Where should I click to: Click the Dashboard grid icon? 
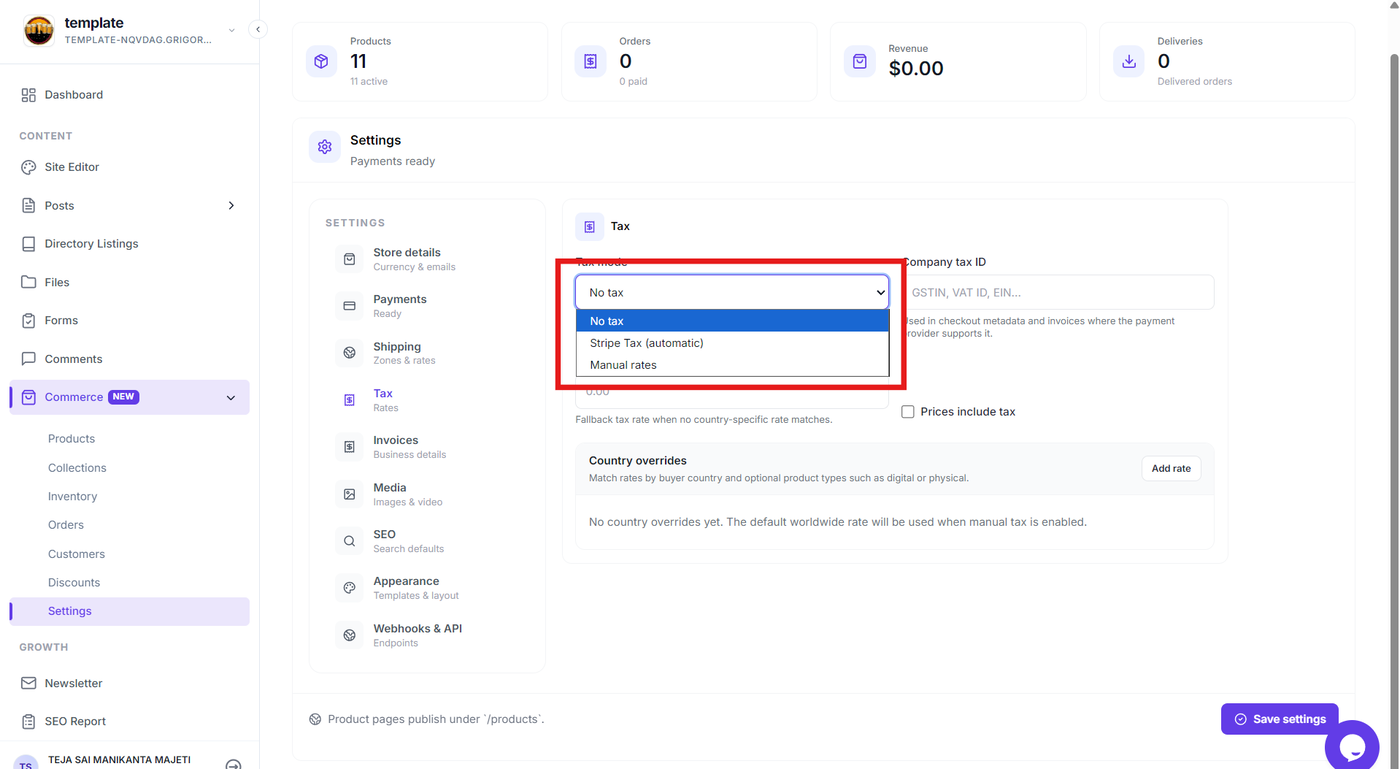click(28, 95)
